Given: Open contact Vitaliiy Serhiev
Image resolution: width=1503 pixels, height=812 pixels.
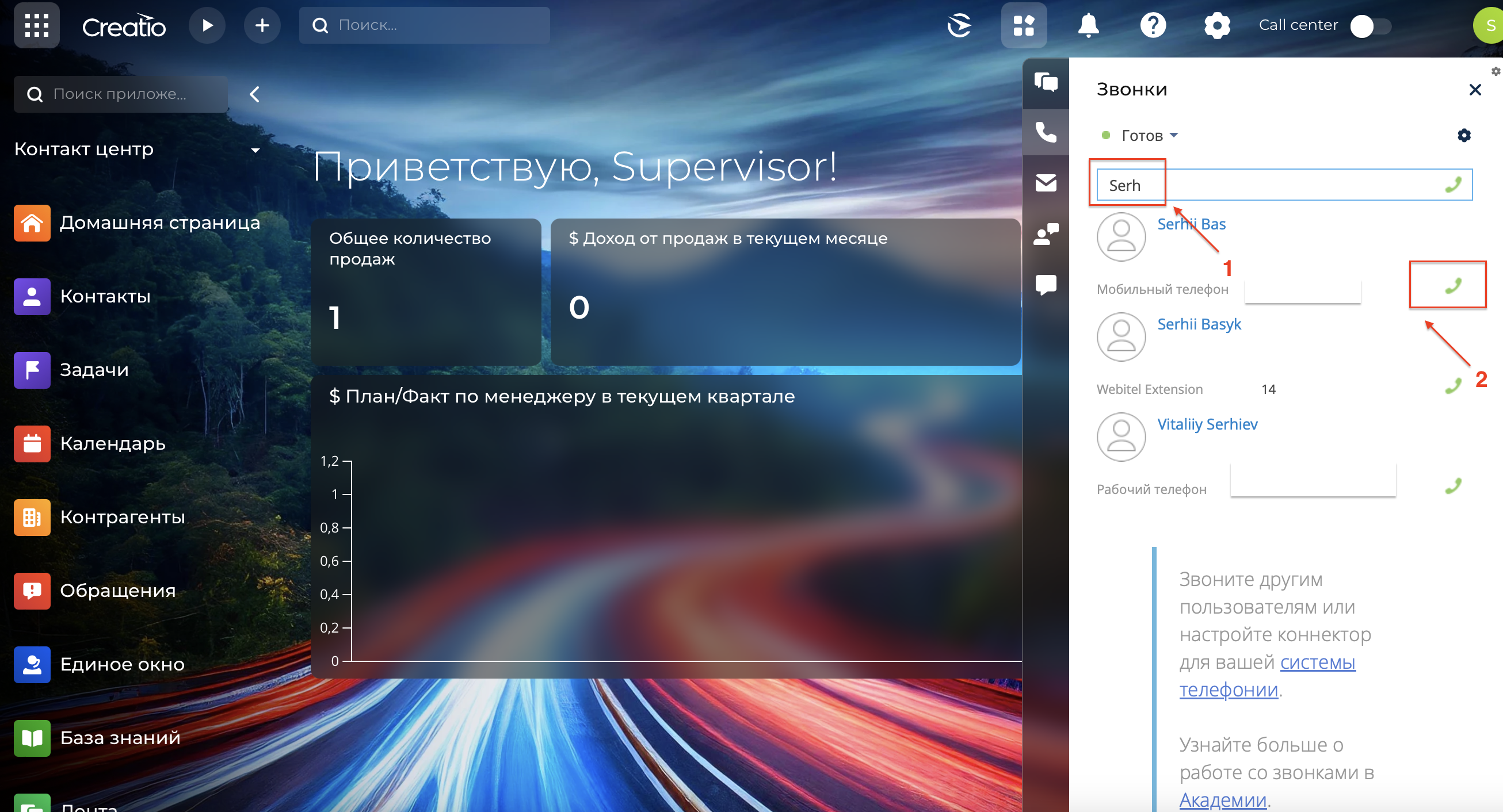Looking at the screenshot, I should point(1207,424).
